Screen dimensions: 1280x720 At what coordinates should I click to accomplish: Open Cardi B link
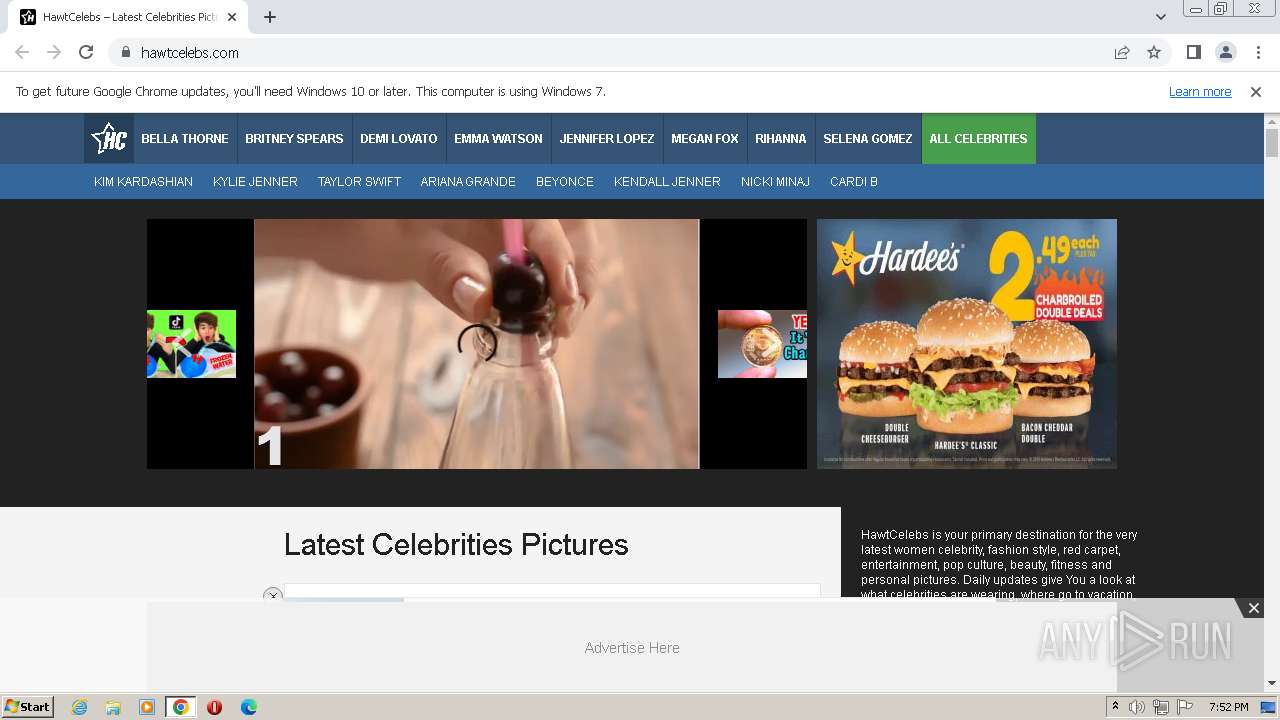click(854, 182)
